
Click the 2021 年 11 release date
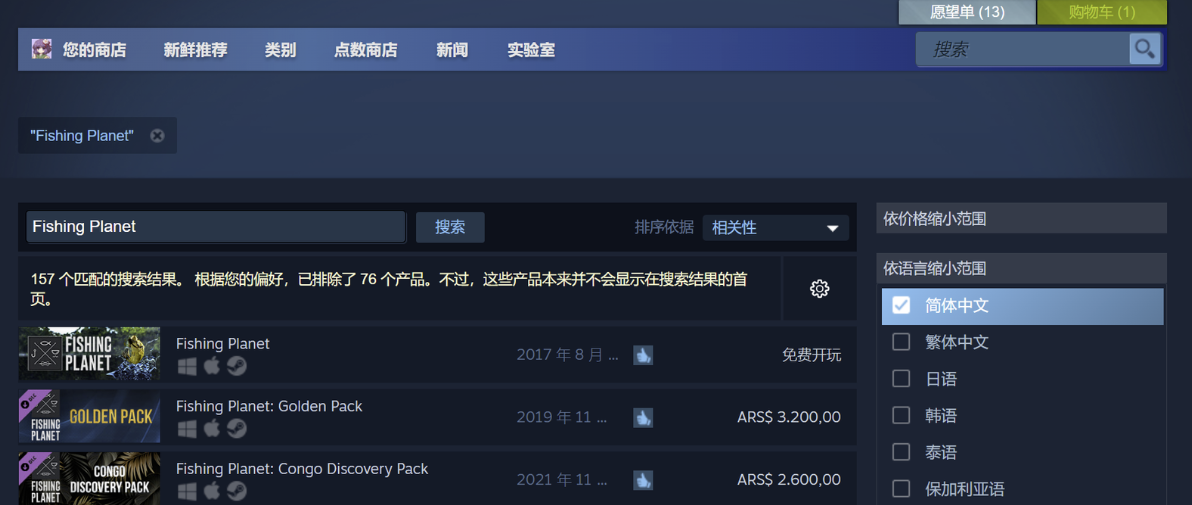[562, 480]
